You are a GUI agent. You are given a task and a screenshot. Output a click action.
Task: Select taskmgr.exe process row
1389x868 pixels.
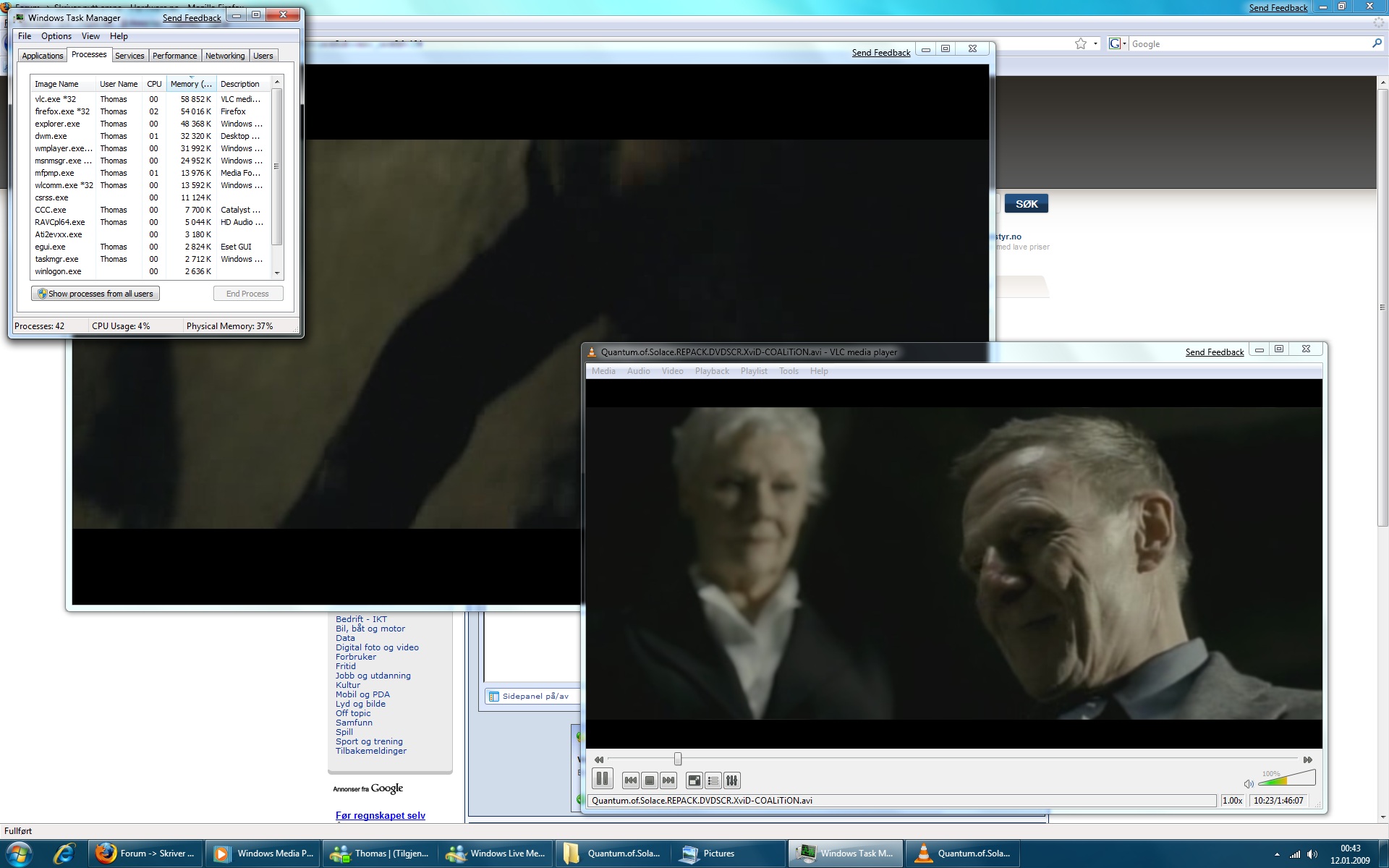[150, 259]
